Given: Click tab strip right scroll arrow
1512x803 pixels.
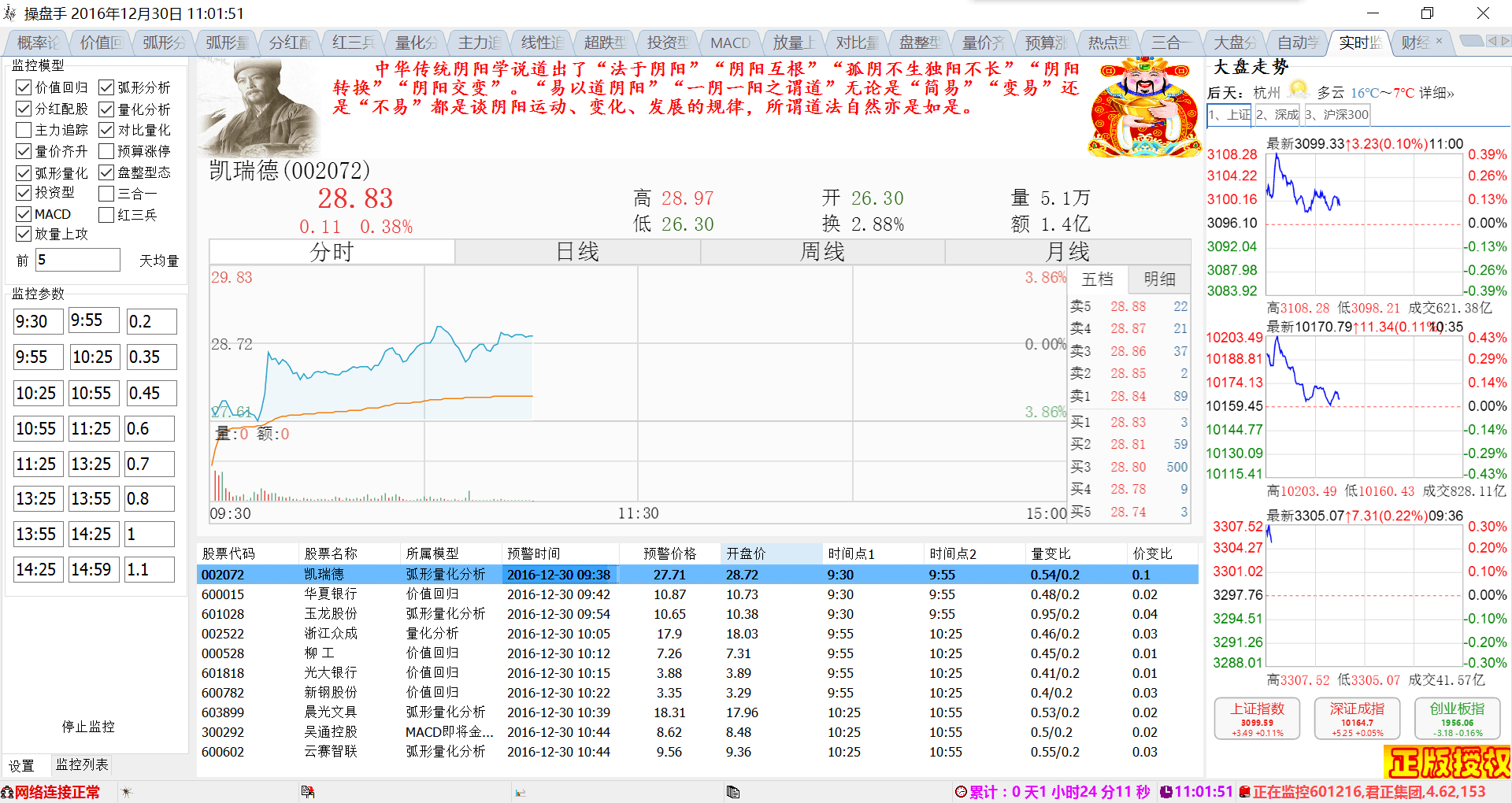Looking at the screenshot, I should pos(1505,41).
